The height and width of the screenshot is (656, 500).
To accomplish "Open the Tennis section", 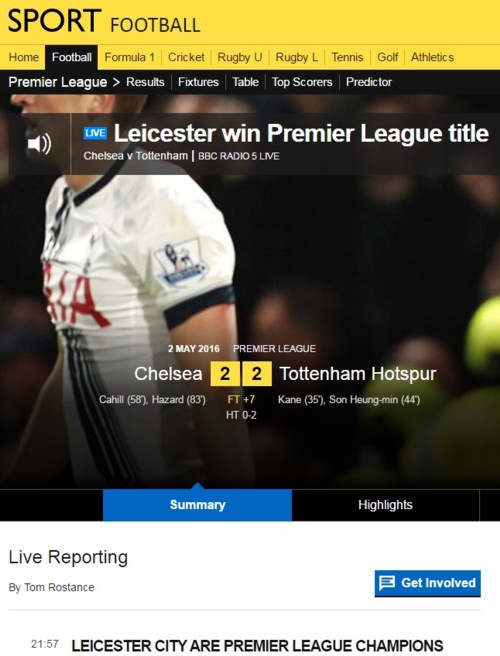I will 347,57.
